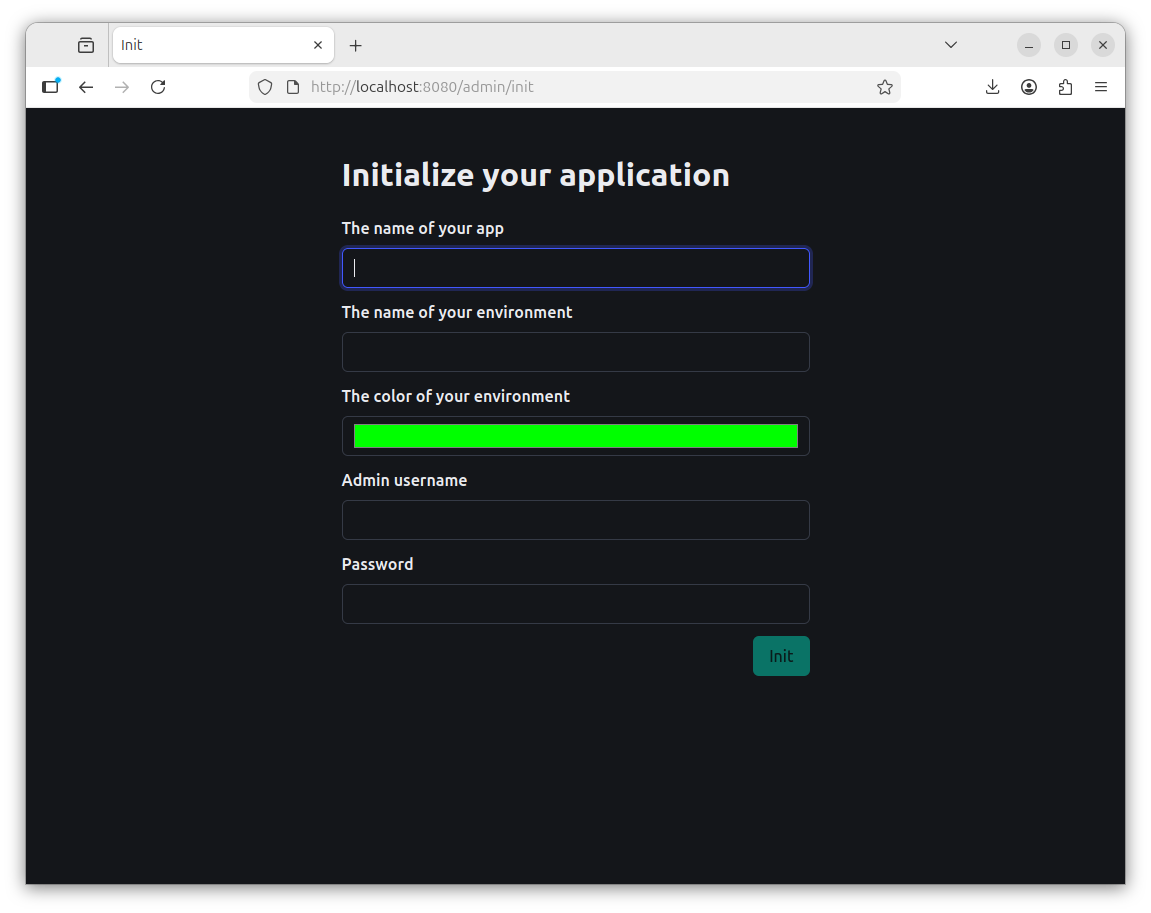Click the Init submit button

pyautogui.click(x=781, y=655)
